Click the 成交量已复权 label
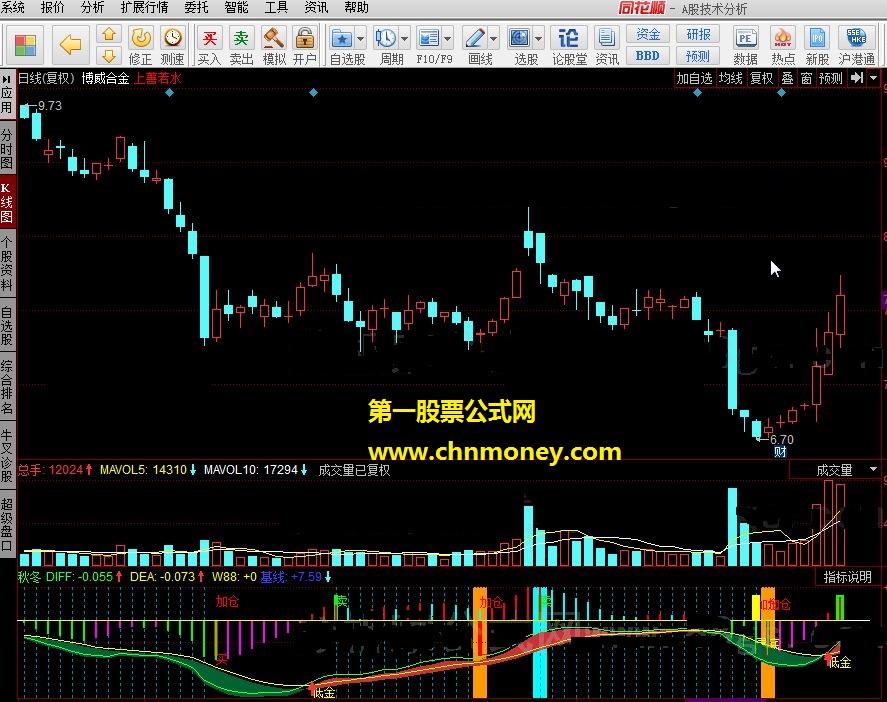887x702 pixels. (x=354, y=470)
